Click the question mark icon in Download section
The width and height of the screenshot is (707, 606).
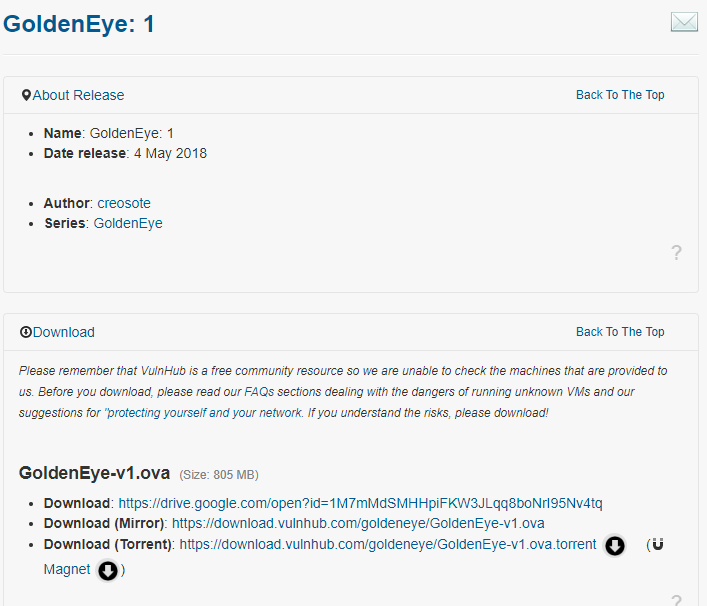[676, 600]
